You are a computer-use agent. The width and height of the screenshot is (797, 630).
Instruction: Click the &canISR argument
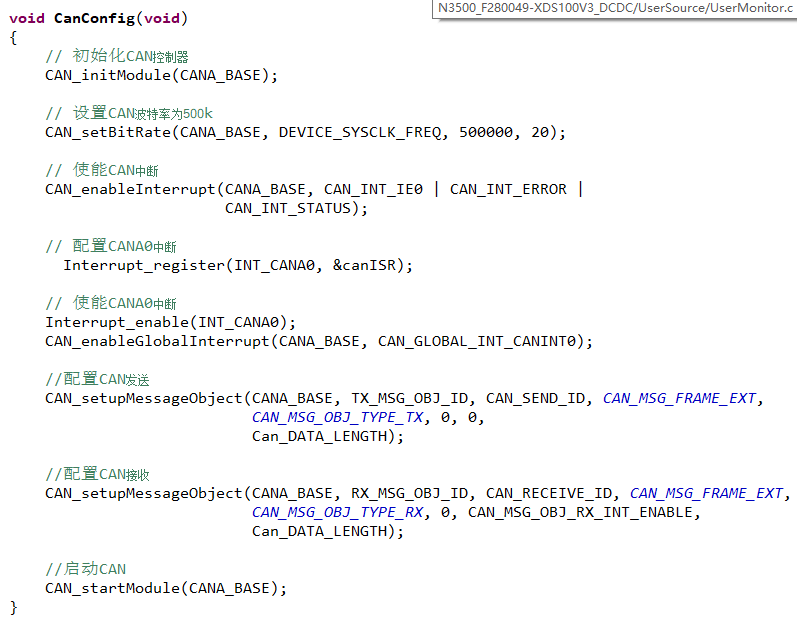pos(364,265)
